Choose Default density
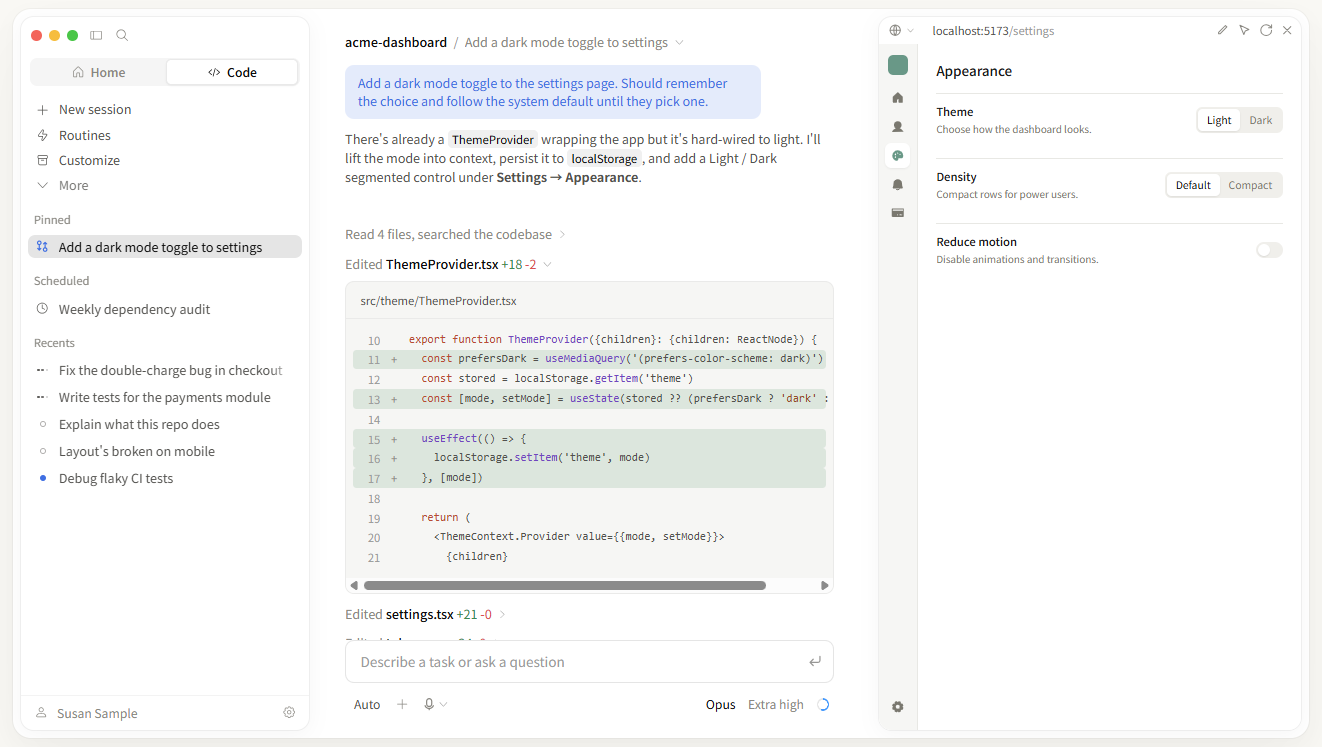 click(1193, 185)
